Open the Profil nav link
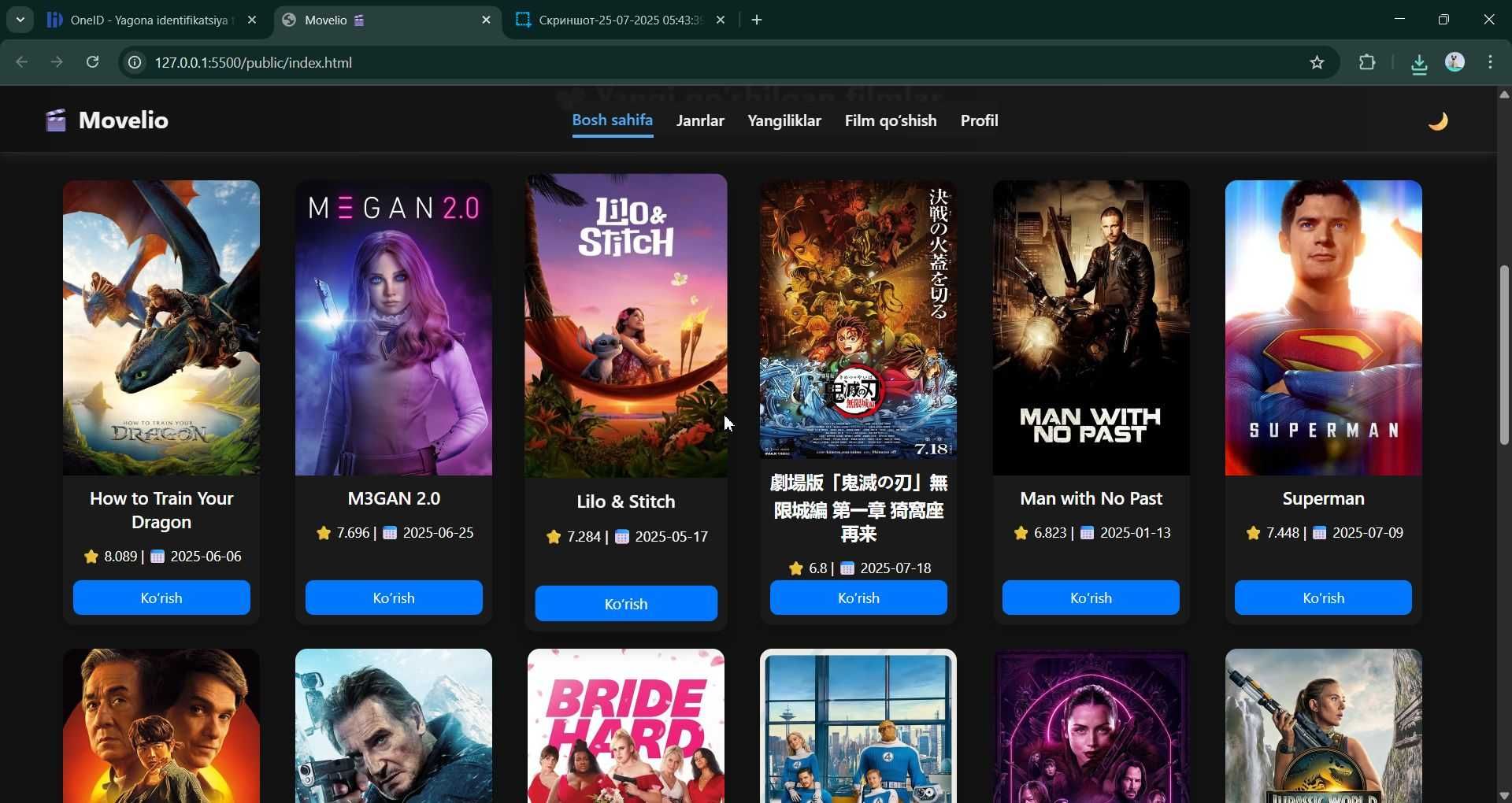This screenshot has width=1512, height=803. click(x=979, y=120)
